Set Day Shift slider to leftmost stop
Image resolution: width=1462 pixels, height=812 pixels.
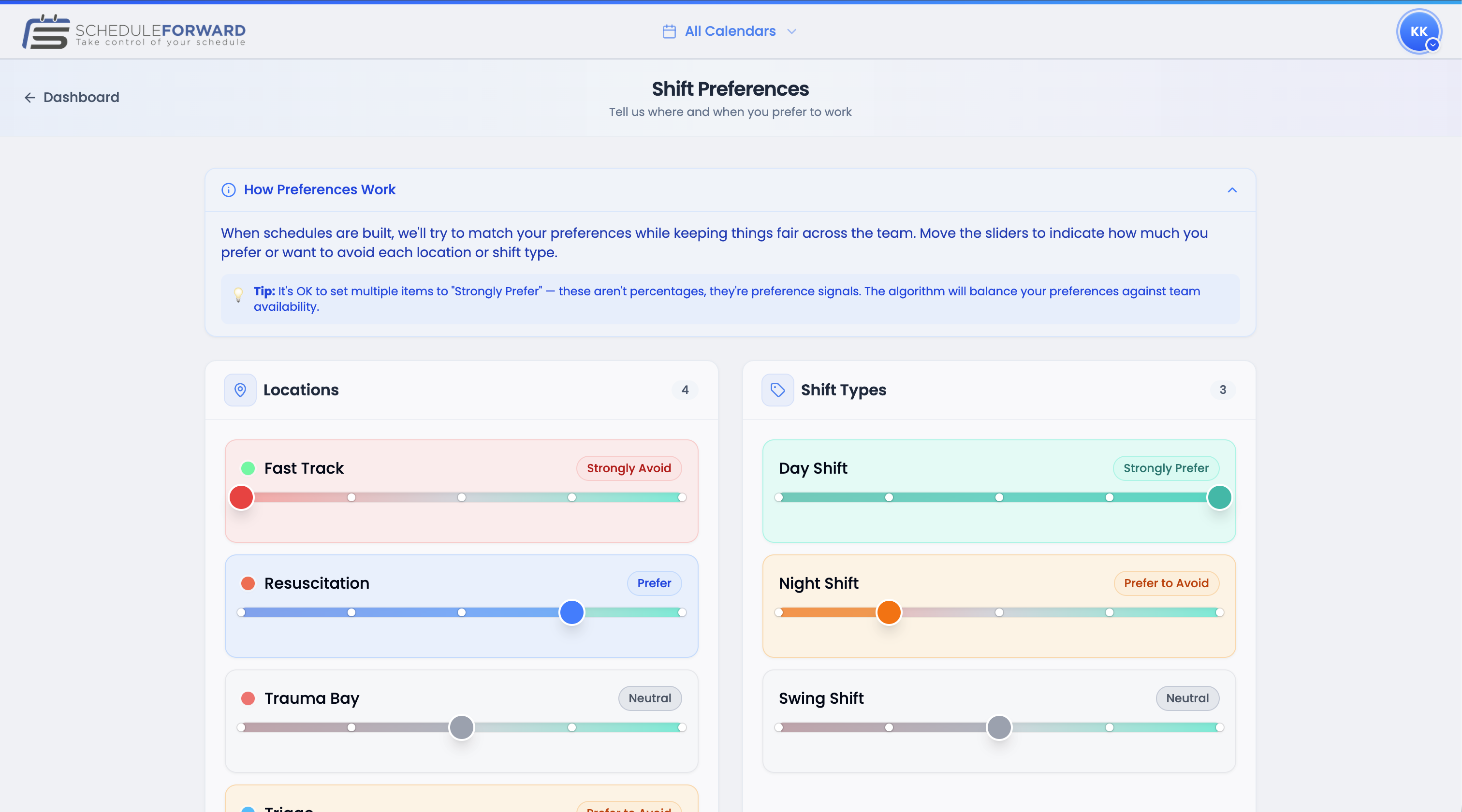[x=779, y=498]
